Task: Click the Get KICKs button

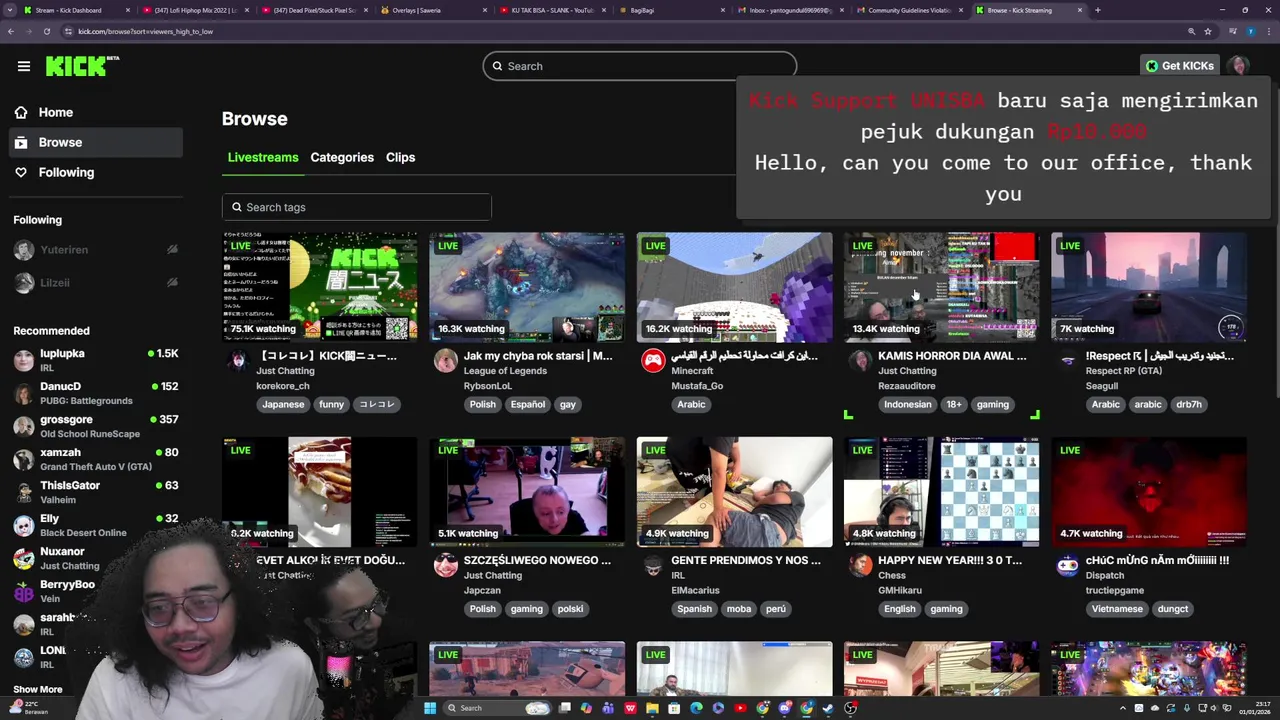Action: (x=1180, y=66)
